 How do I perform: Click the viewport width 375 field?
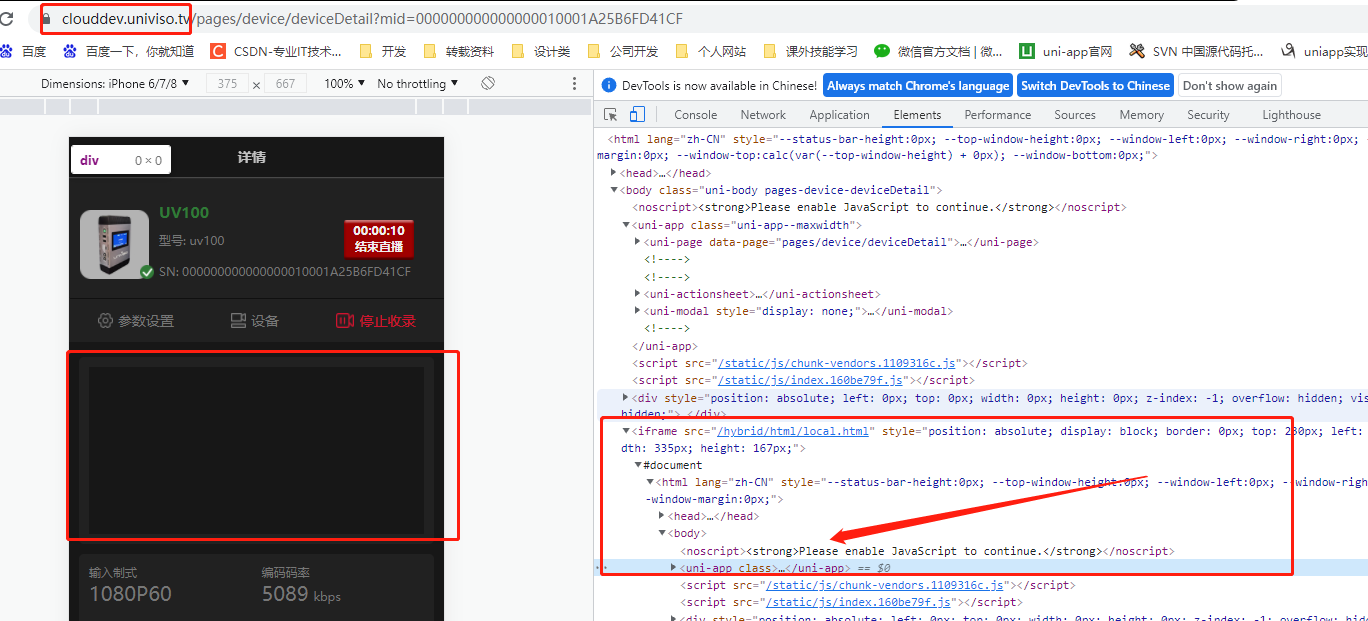(x=227, y=84)
